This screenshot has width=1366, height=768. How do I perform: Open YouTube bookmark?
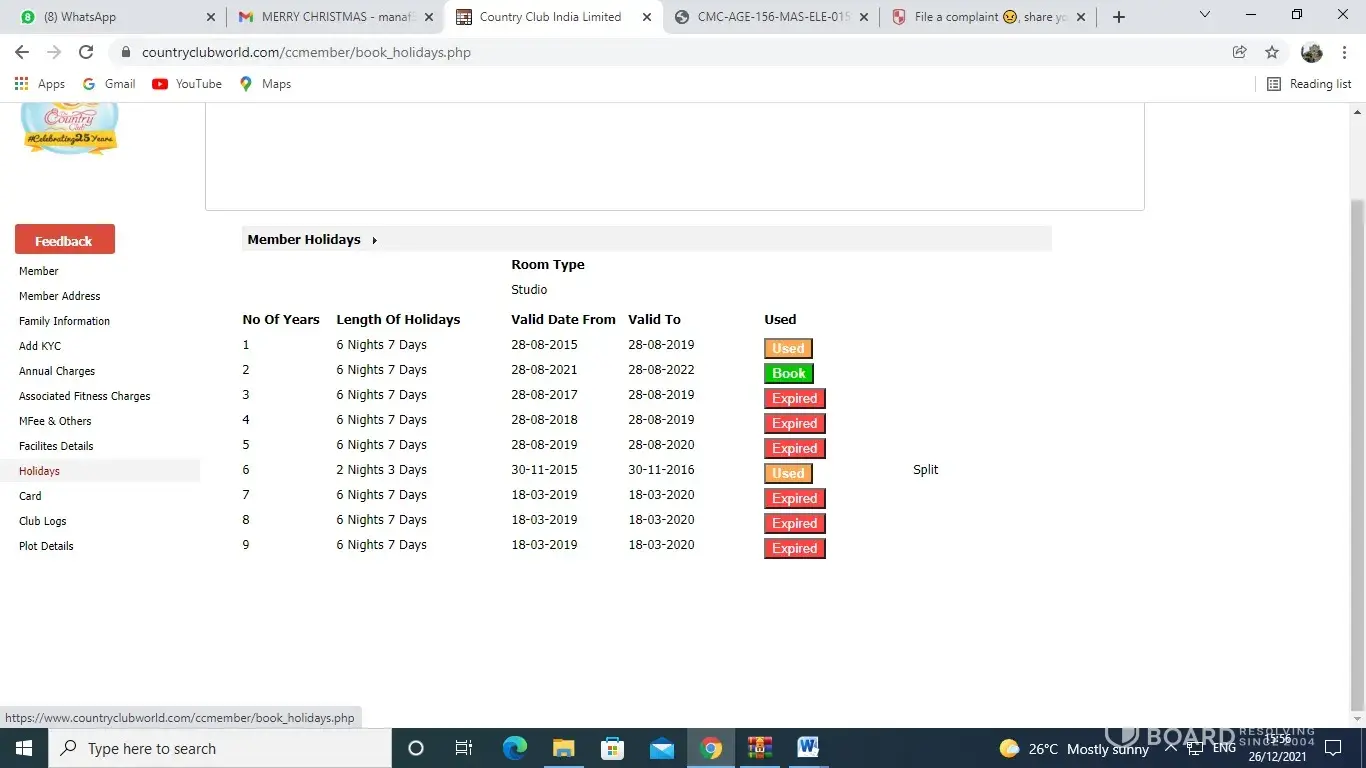click(187, 84)
